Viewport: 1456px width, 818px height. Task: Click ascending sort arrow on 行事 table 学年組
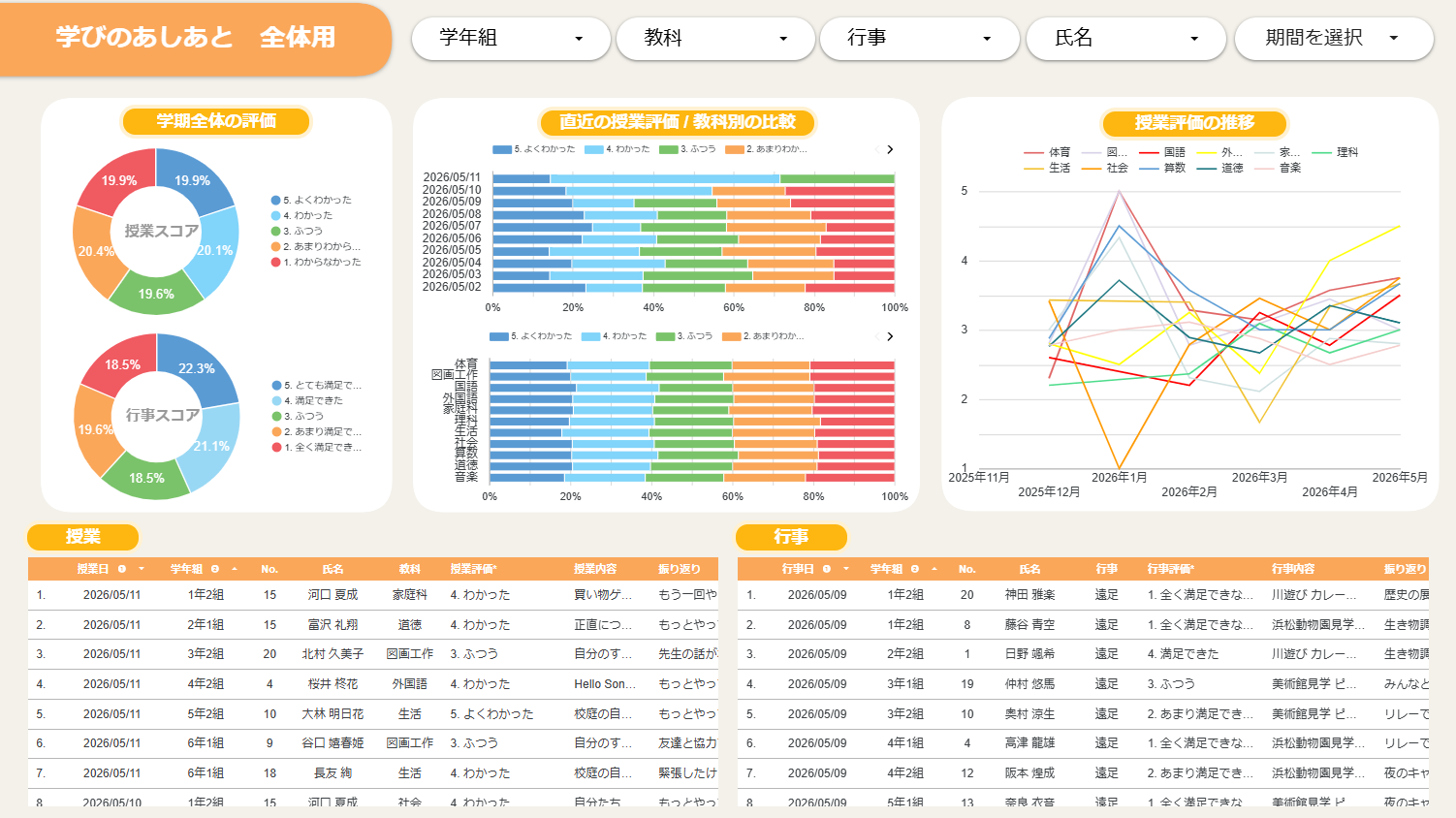point(934,569)
